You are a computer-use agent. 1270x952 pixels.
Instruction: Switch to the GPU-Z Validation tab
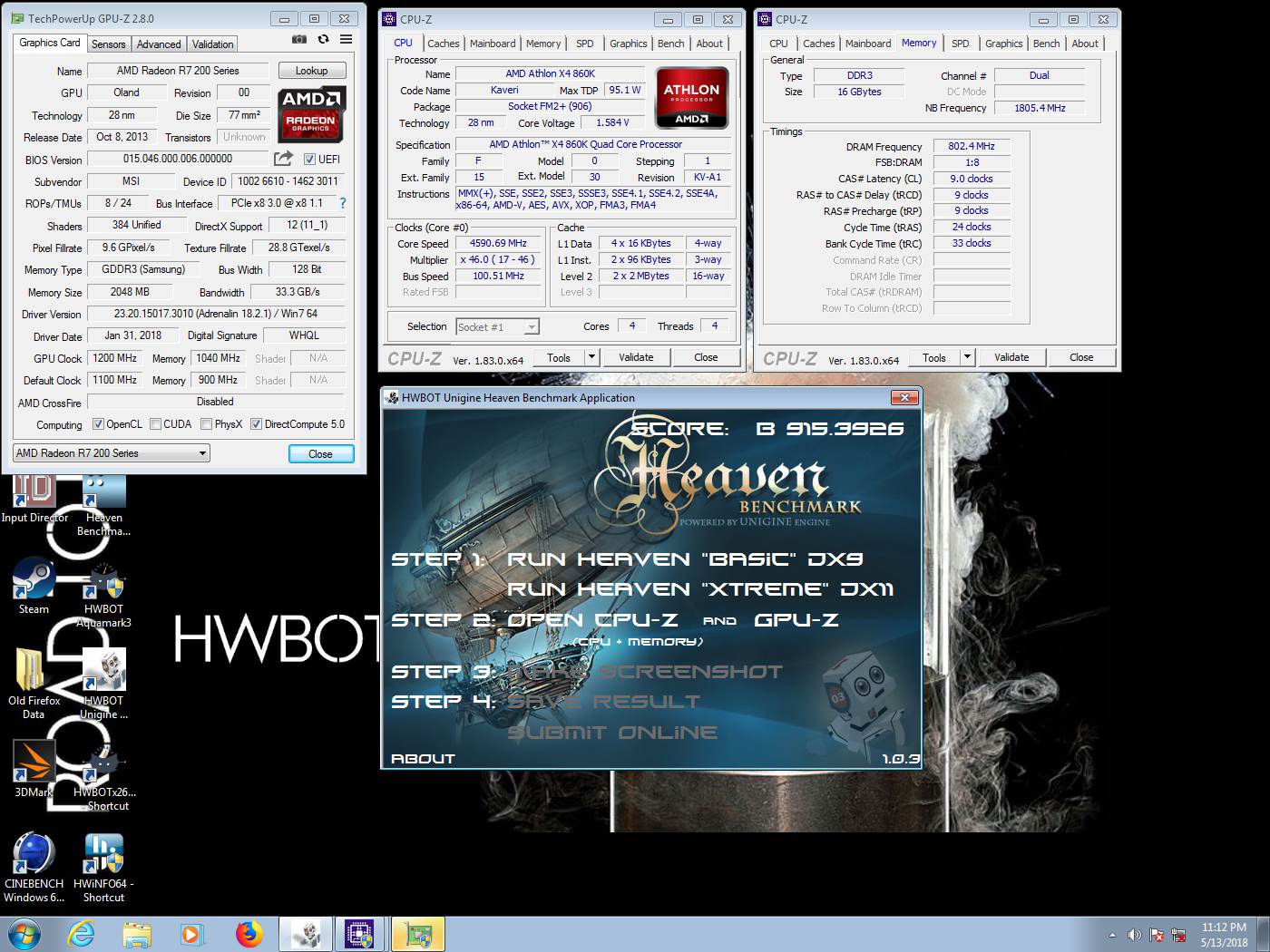[x=213, y=44]
